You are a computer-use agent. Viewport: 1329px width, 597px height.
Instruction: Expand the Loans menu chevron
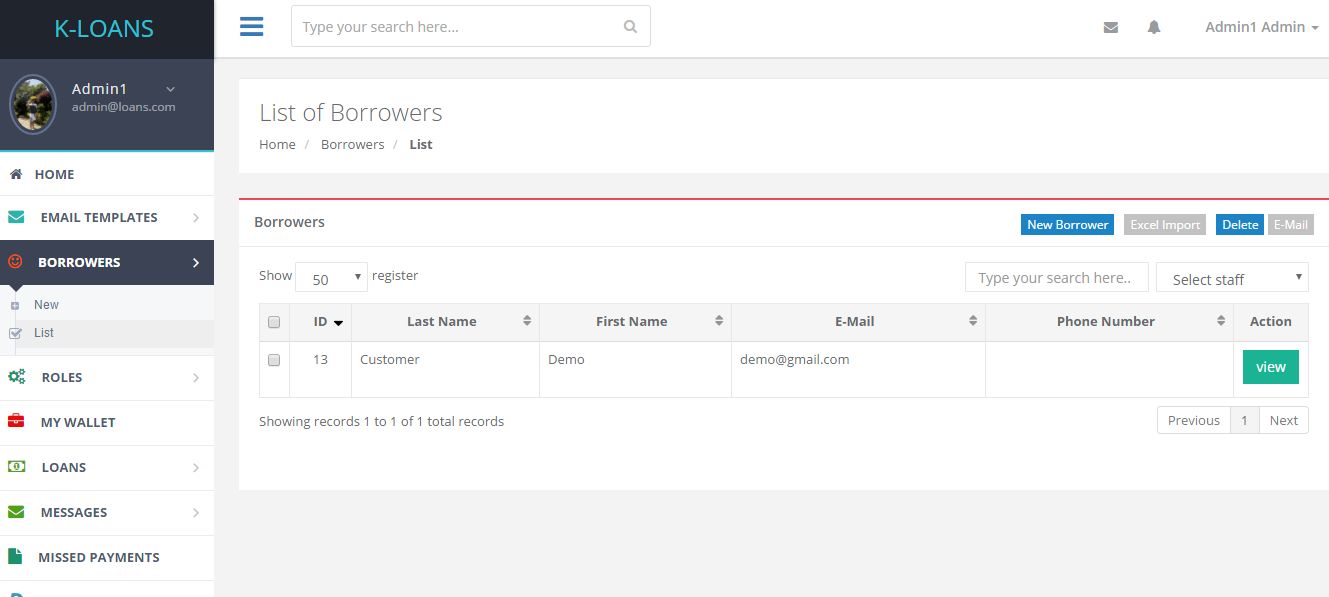tap(195, 467)
